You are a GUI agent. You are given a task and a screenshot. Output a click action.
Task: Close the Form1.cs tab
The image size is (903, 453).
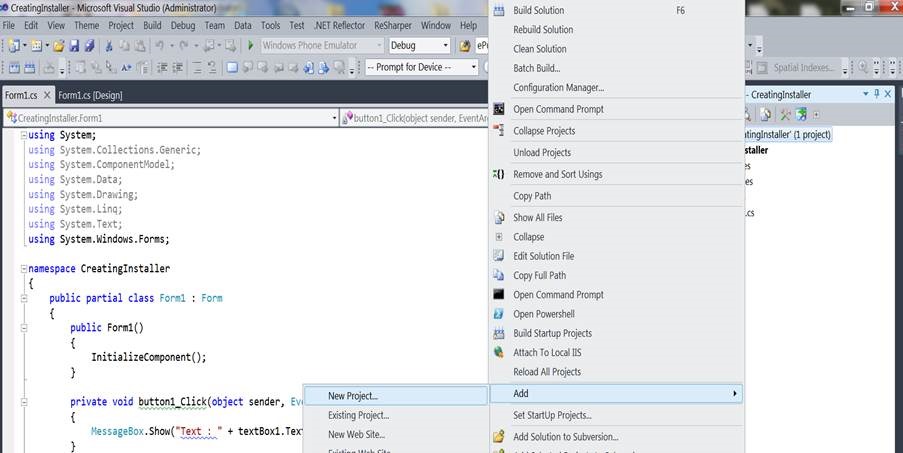[x=45, y=95]
